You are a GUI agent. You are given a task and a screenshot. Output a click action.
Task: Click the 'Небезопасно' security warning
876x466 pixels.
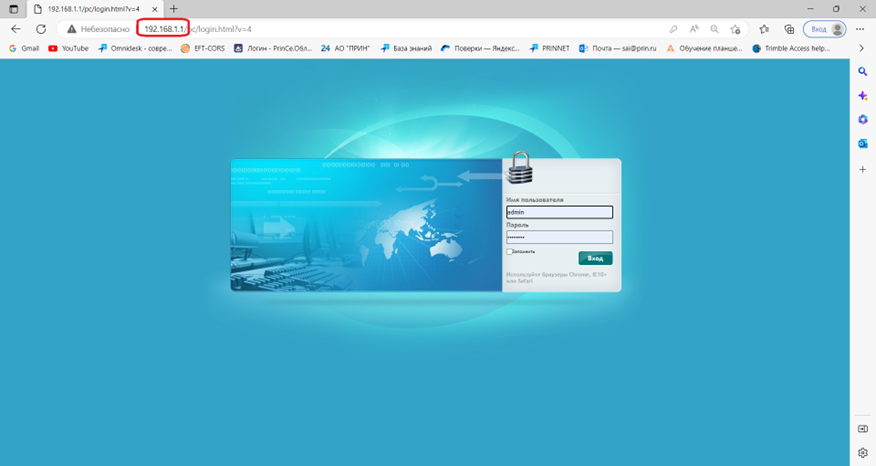98,29
